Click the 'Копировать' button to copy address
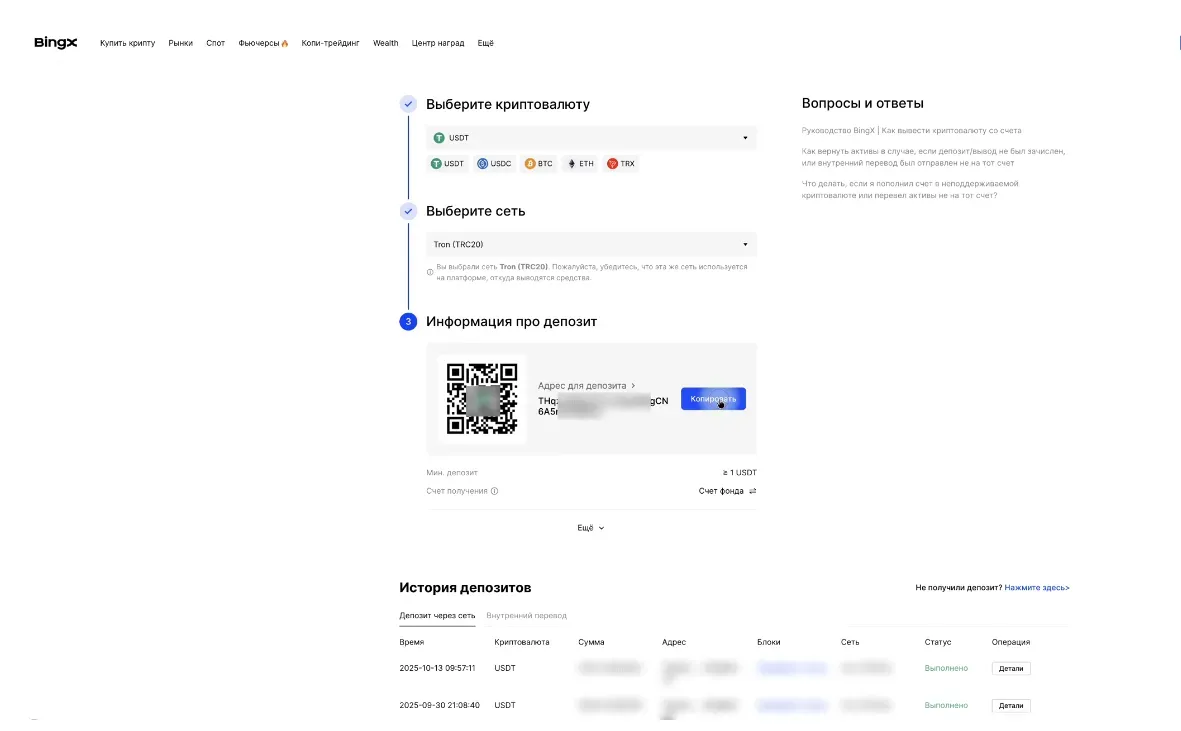The height and width of the screenshot is (731, 1181). pos(713,398)
